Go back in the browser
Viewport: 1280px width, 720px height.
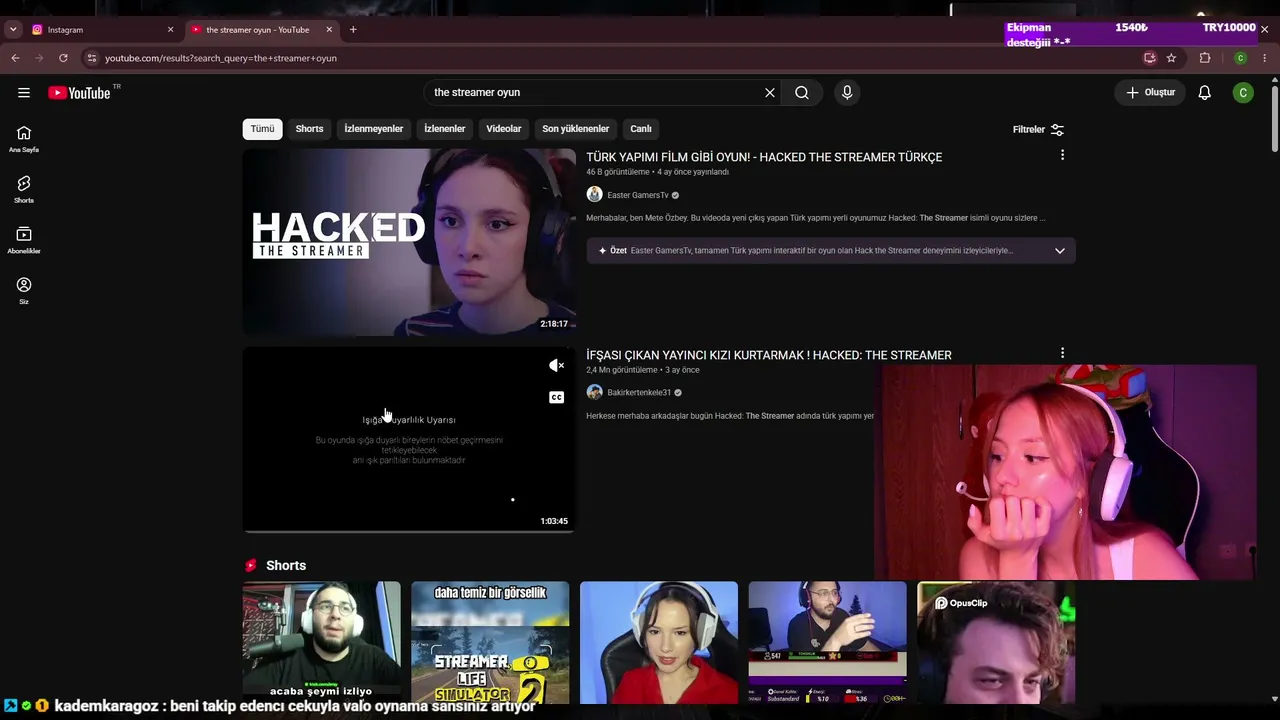(15, 58)
